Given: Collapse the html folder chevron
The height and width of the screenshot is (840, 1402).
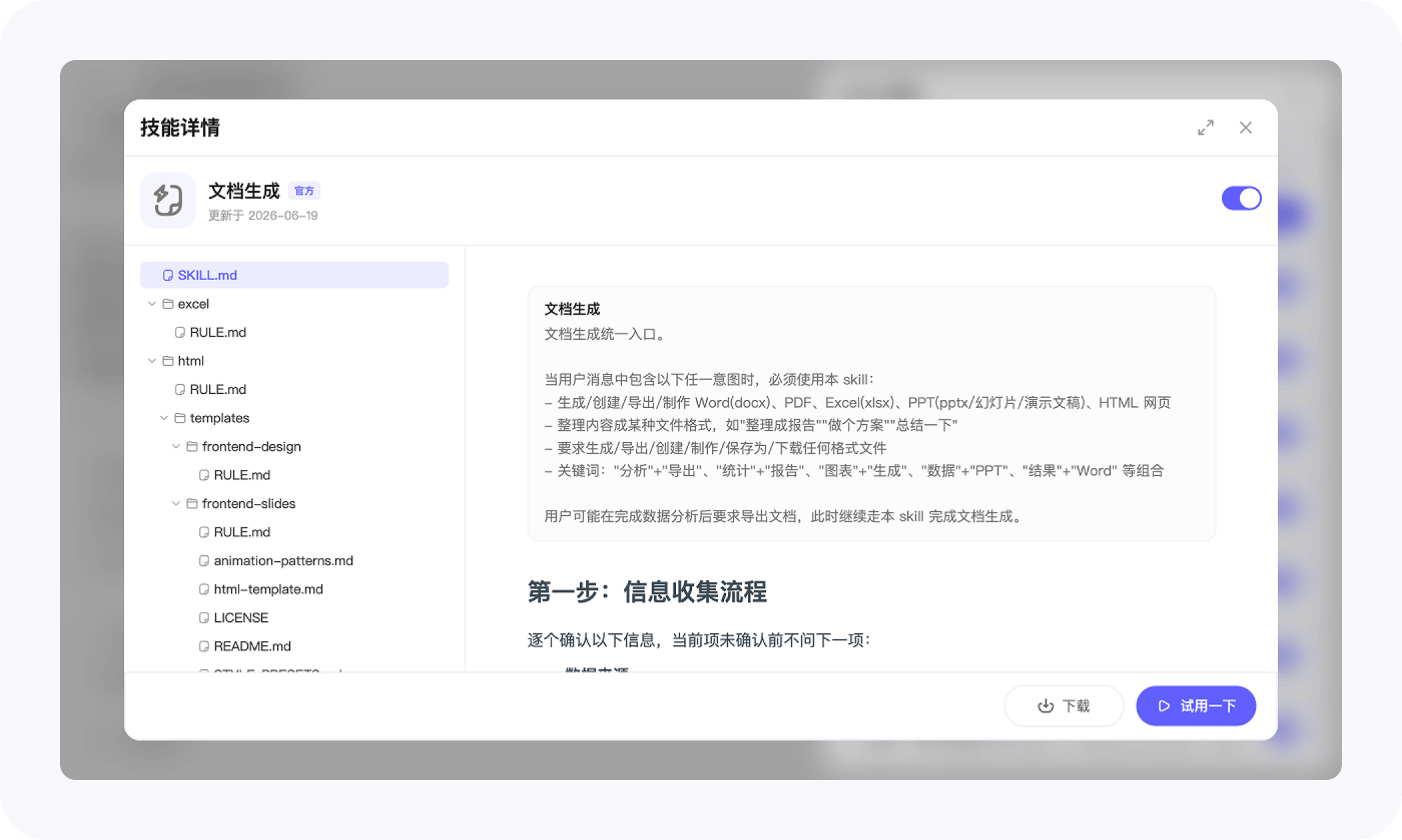Looking at the screenshot, I should tap(152, 361).
